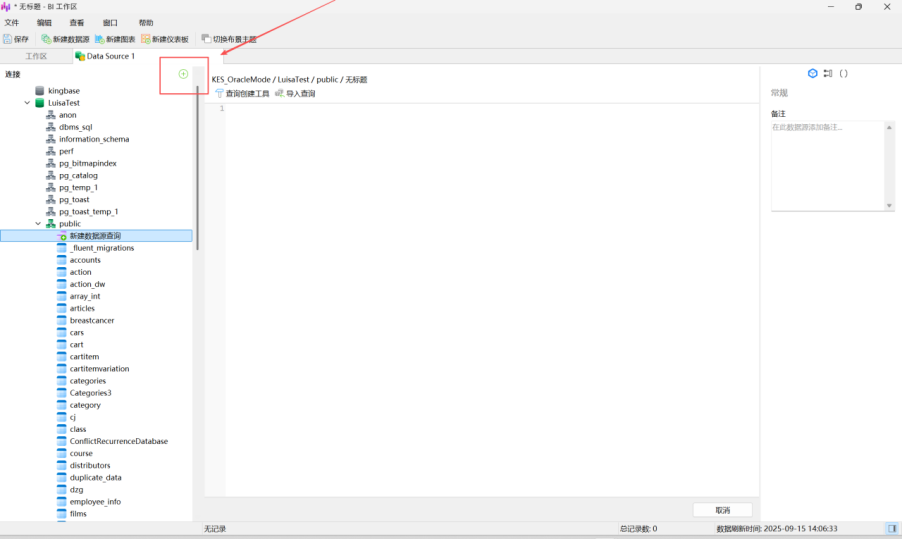The image size is (903, 539).
Task: Collapse the public schema node
Action: click(x=39, y=224)
